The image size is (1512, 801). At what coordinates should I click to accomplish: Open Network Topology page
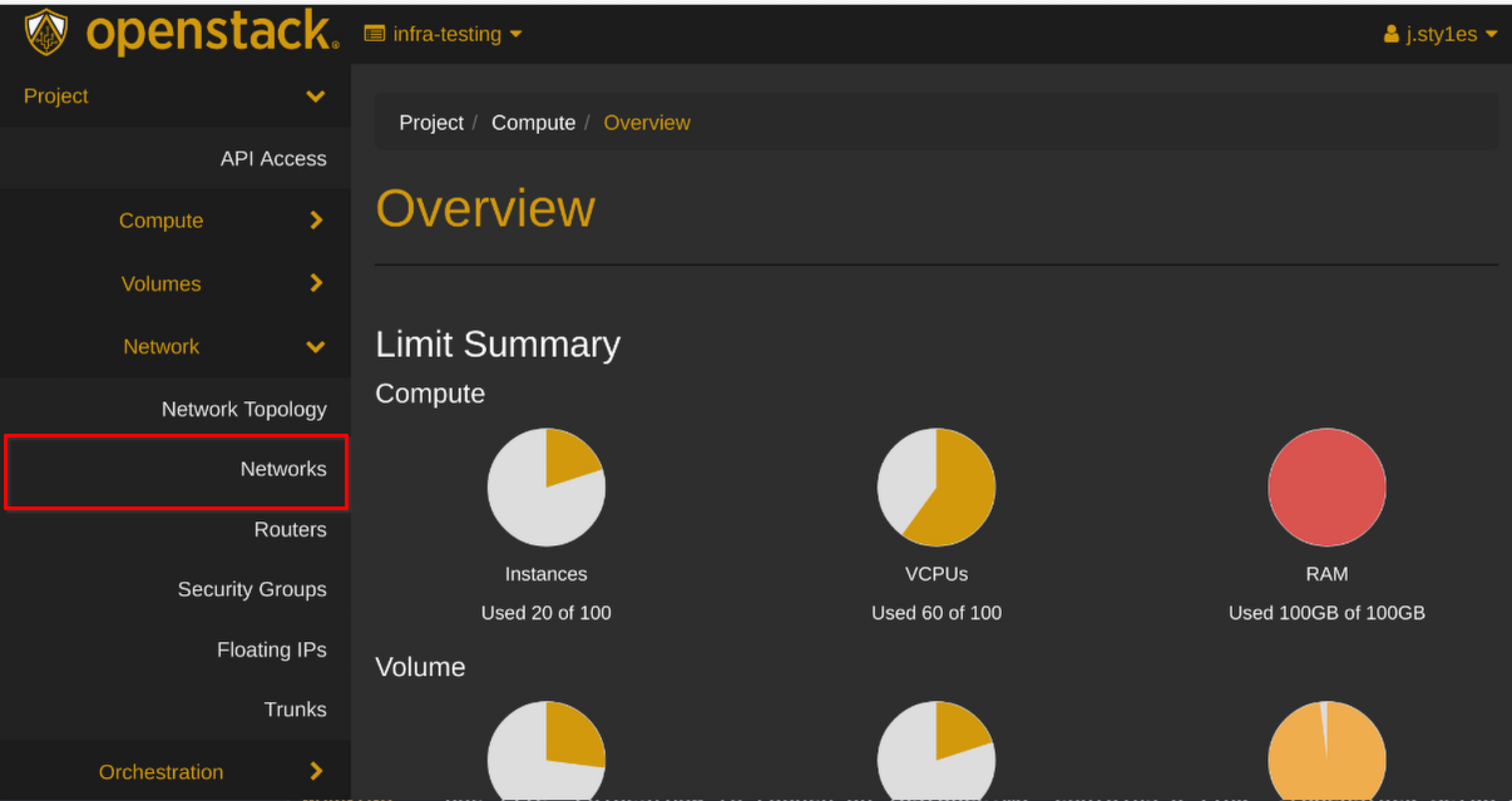[244, 409]
